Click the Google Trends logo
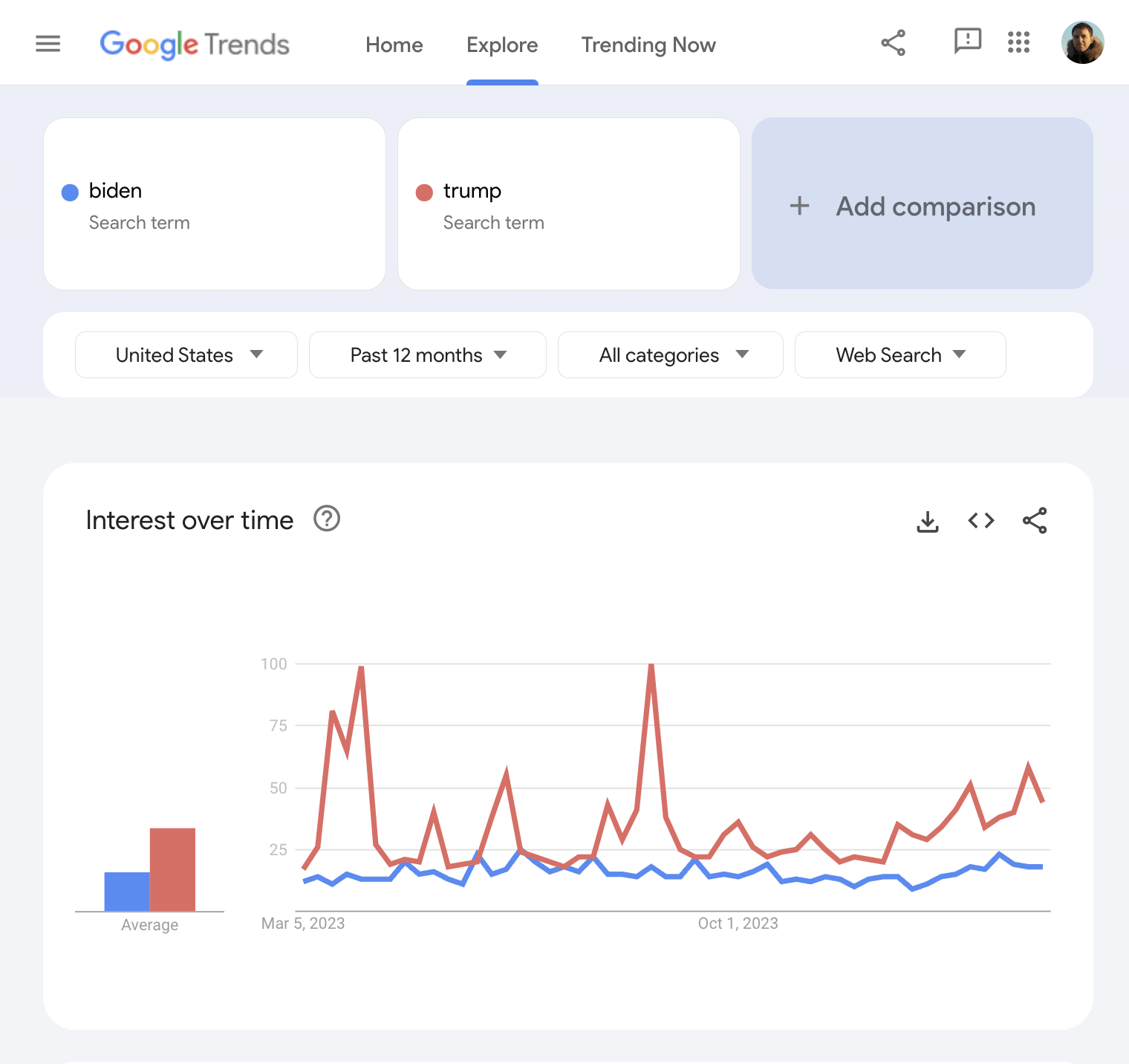Viewport: 1129px width, 1064px height. 195,45
